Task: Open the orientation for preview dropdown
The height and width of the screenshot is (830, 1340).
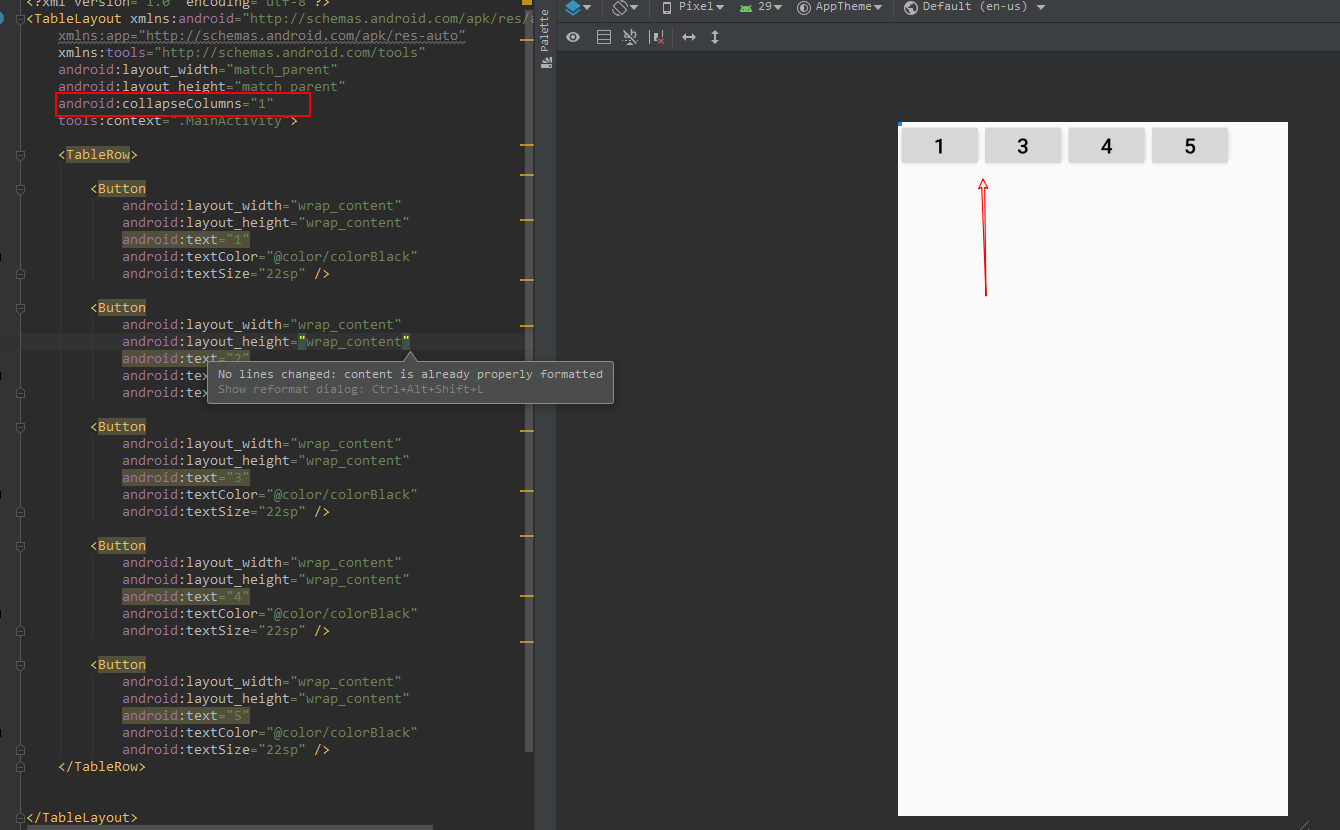Action: point(625,7)
